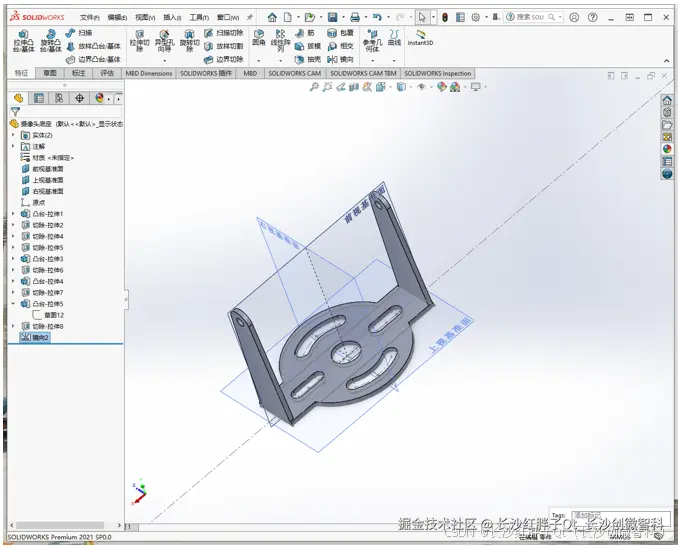
Task: Switch to the 评估 evaluate ribbon tab
Action: point(107,73)
